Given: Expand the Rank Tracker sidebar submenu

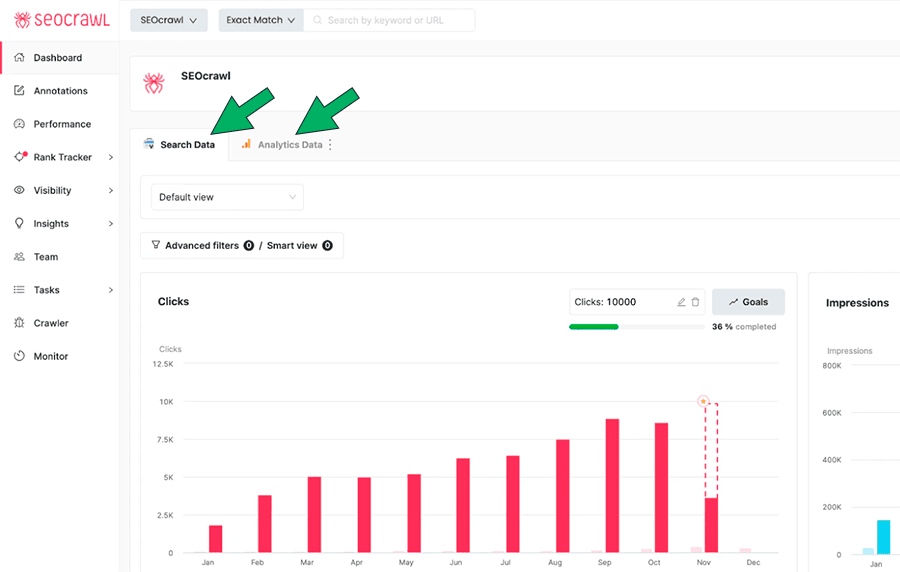Looking at the screenshot, I should click(111, 157).
